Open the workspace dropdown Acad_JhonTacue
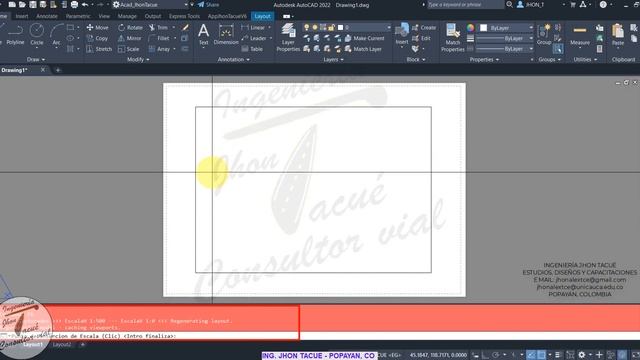 coord(151,4)
